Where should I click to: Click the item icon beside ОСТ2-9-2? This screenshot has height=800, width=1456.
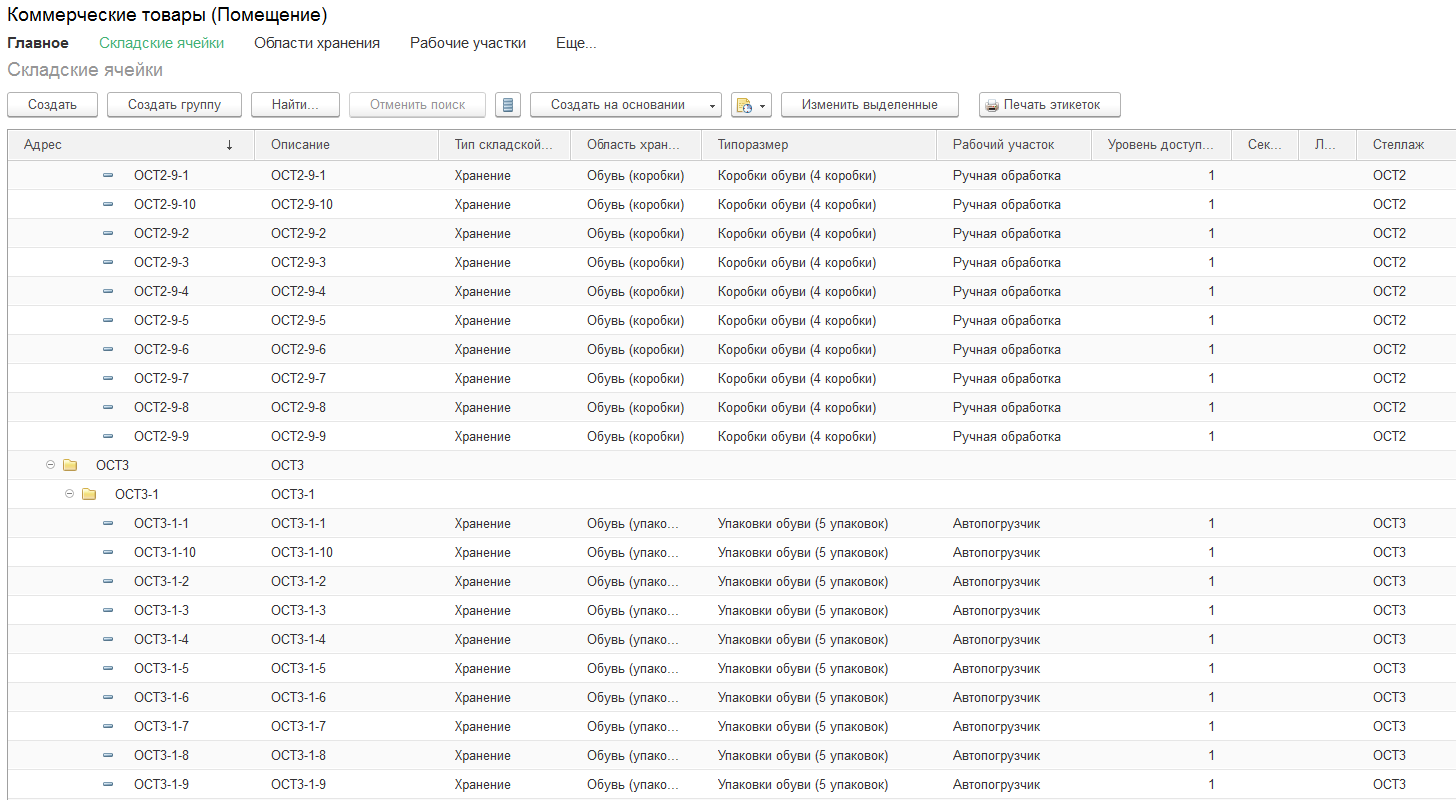point(108,234)
